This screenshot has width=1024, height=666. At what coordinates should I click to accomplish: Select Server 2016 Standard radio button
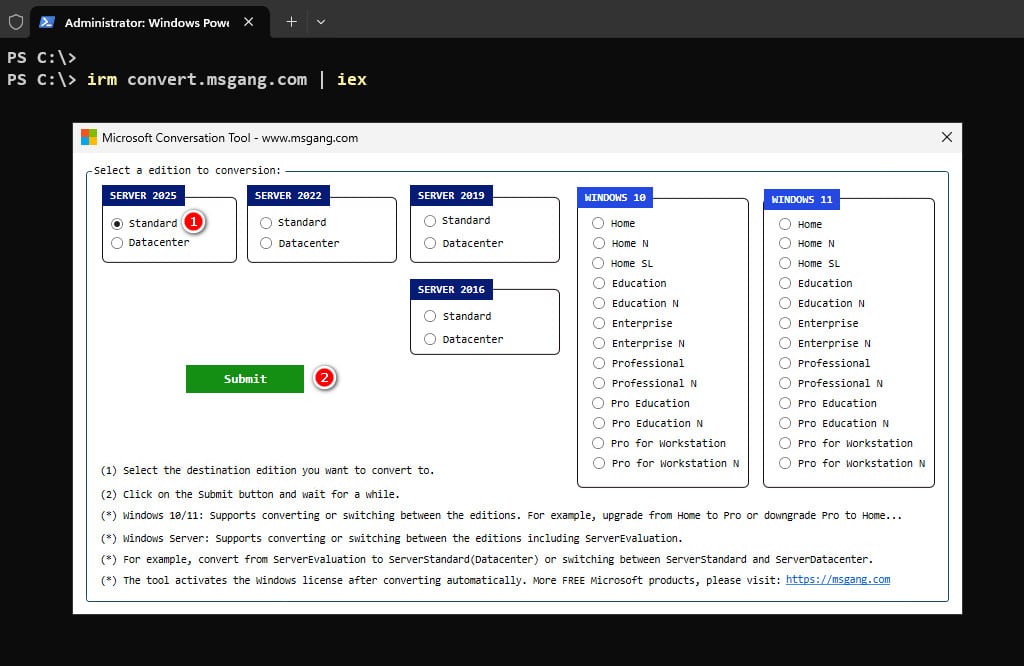430,316
